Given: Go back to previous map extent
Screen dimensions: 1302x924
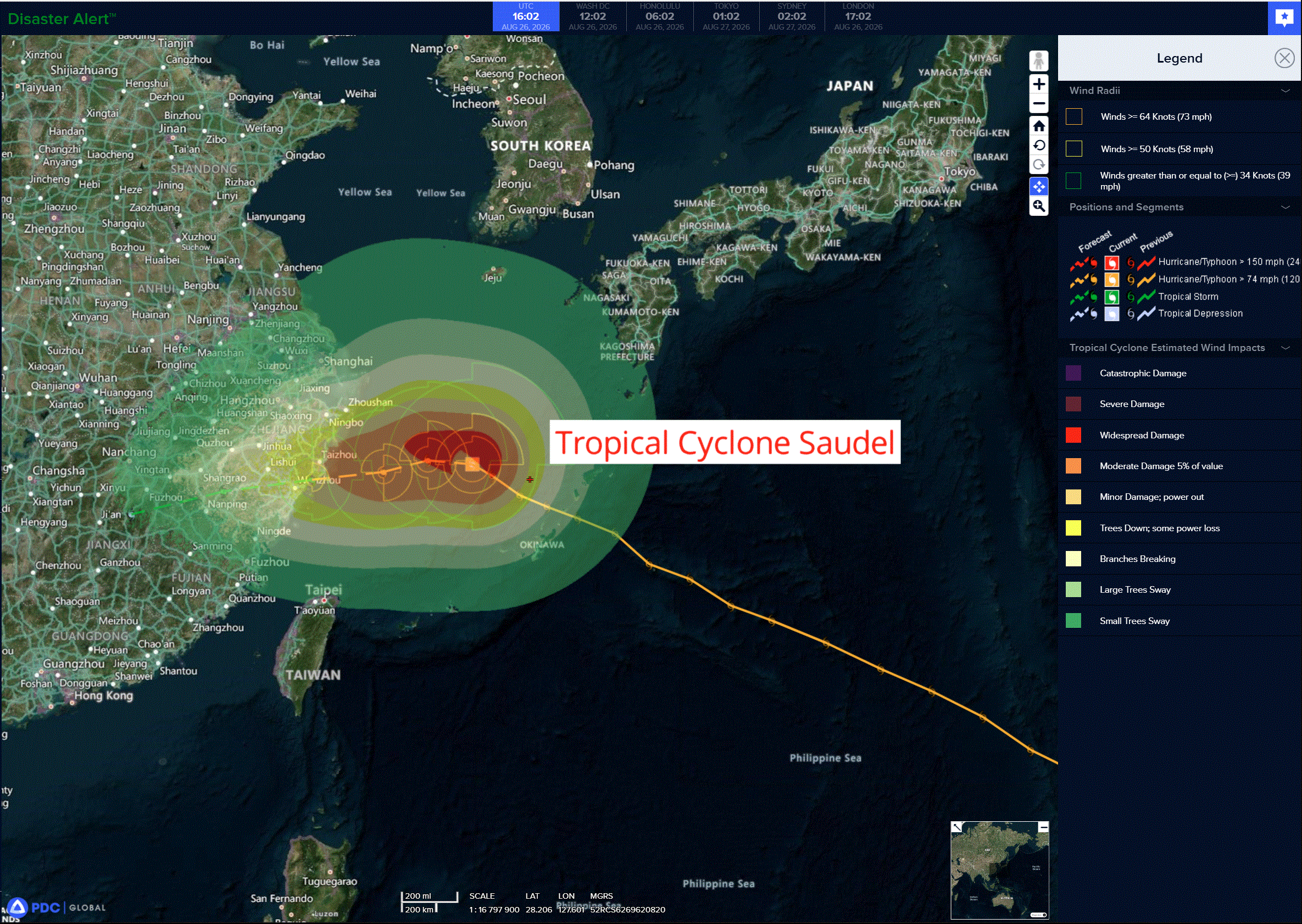Looking at the screenshot, I should (x=1038, y=145).
